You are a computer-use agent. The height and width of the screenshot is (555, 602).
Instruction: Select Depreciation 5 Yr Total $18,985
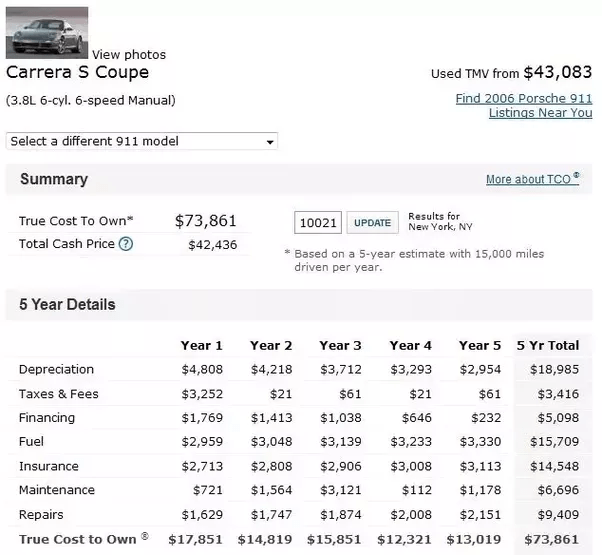click(554, 369)
